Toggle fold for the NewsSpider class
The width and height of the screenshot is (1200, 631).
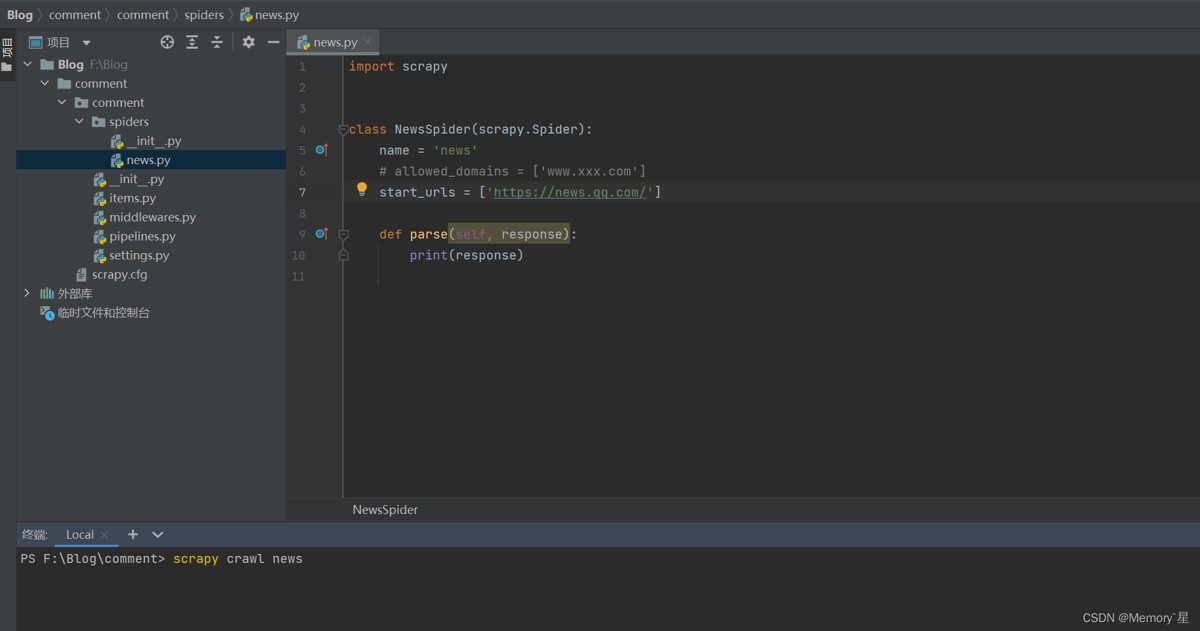[343, 130]
